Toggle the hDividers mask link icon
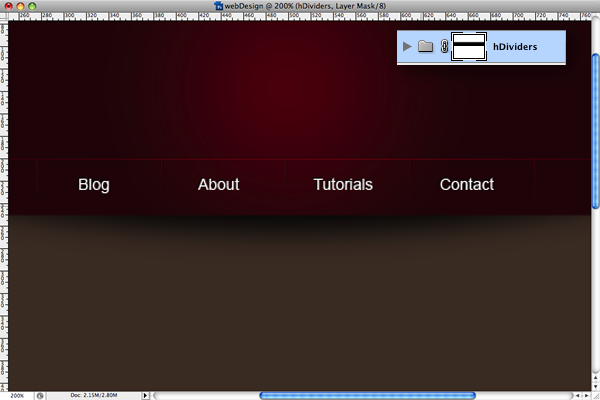This screenshot has height=400, width=600. click(444, 46)
